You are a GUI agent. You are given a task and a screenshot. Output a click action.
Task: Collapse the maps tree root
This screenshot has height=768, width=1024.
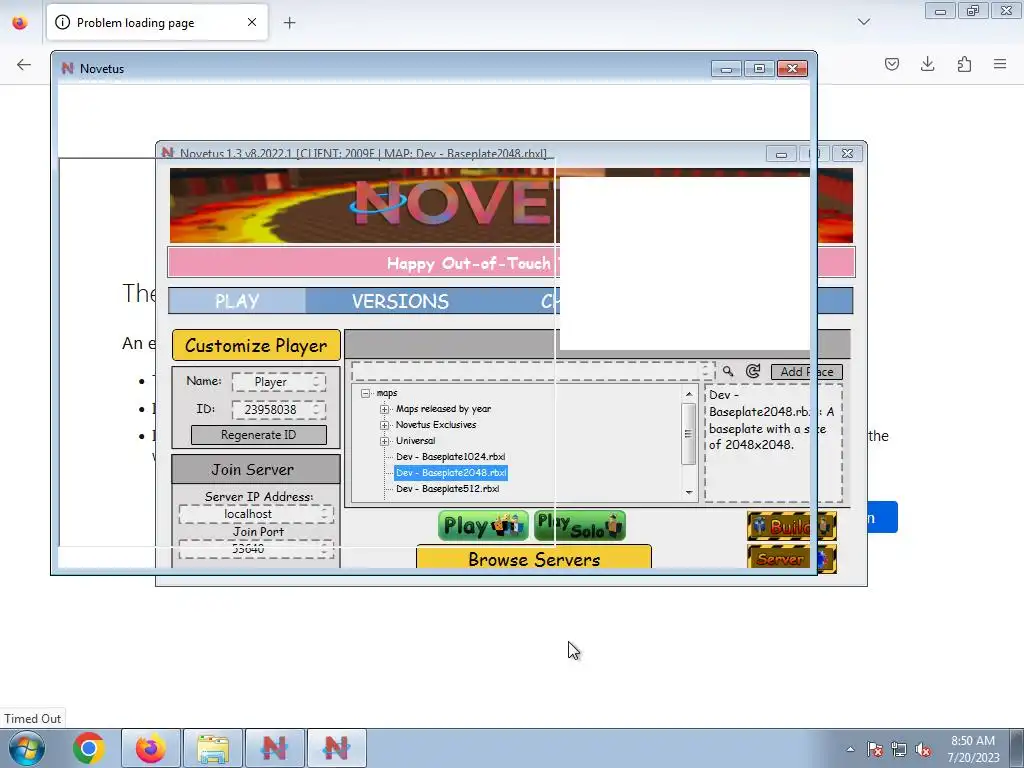point(366,393)
